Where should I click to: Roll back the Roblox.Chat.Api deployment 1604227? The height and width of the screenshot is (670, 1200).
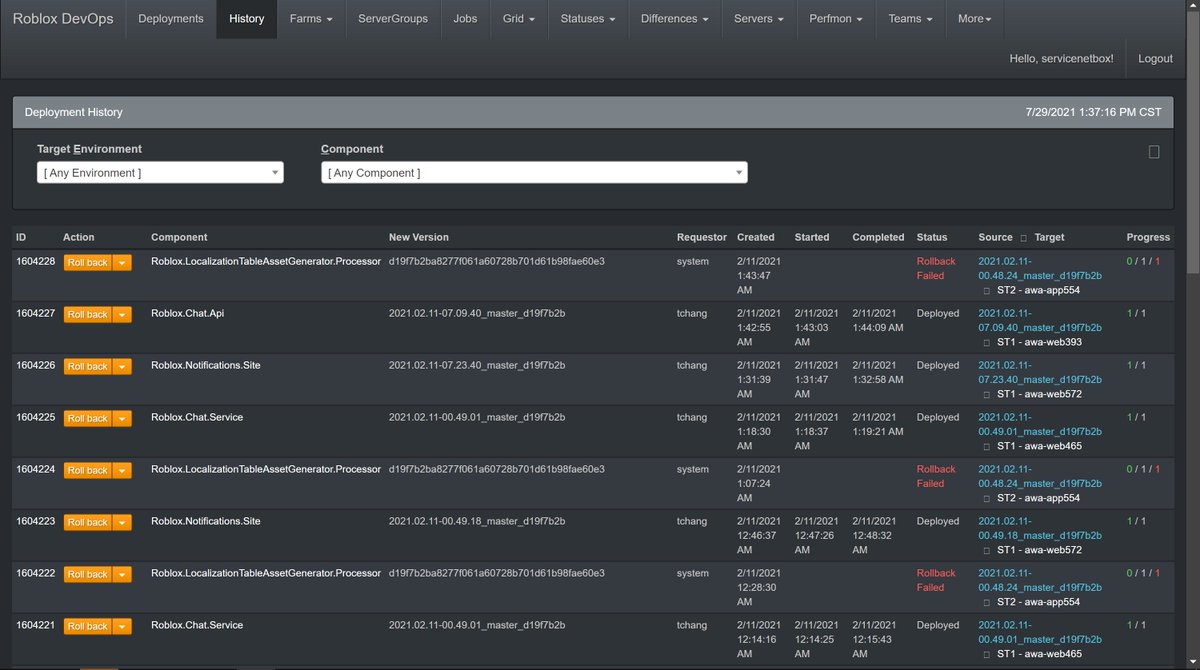click(x=88, y=314)
